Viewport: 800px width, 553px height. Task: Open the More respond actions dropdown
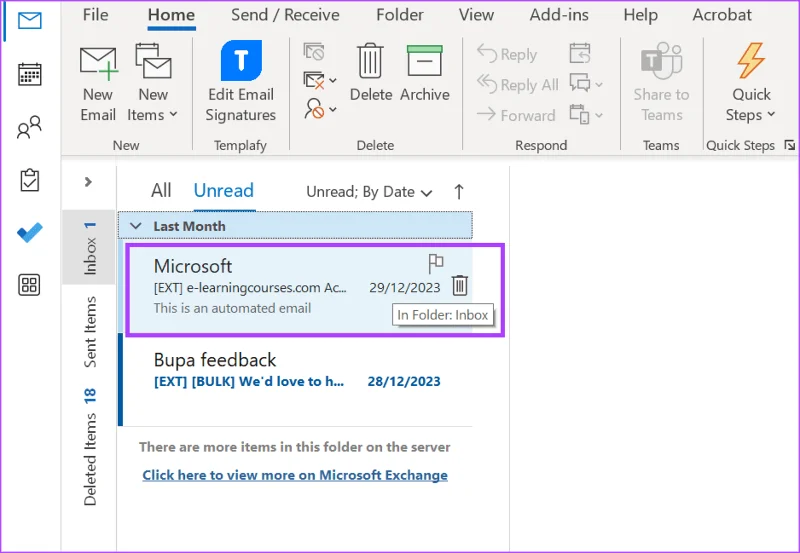pos(586,114)
